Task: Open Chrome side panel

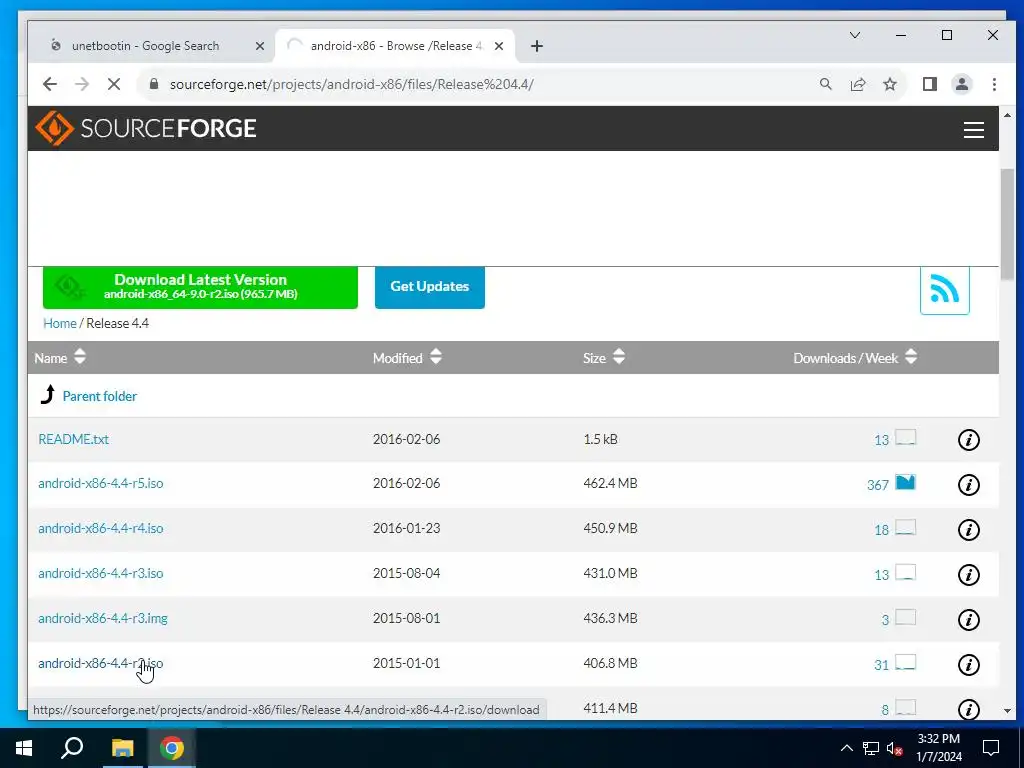Action: click(x=929, y=84)
